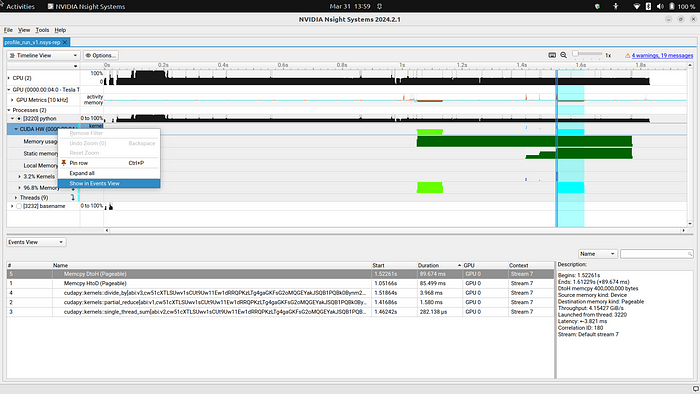This screenshot has height=394, width=700.
Task: Select the Memcpy DtoH (Pageable) event row
Action: point(280,274)
